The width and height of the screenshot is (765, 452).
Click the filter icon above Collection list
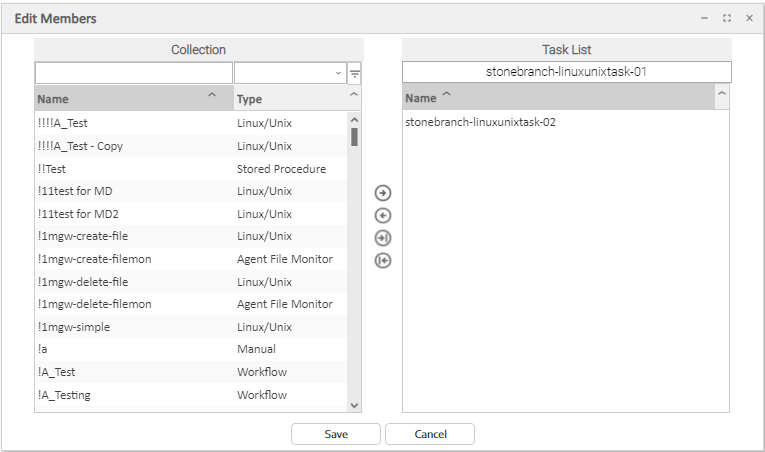pyautogui.click(x=354, y=74)
